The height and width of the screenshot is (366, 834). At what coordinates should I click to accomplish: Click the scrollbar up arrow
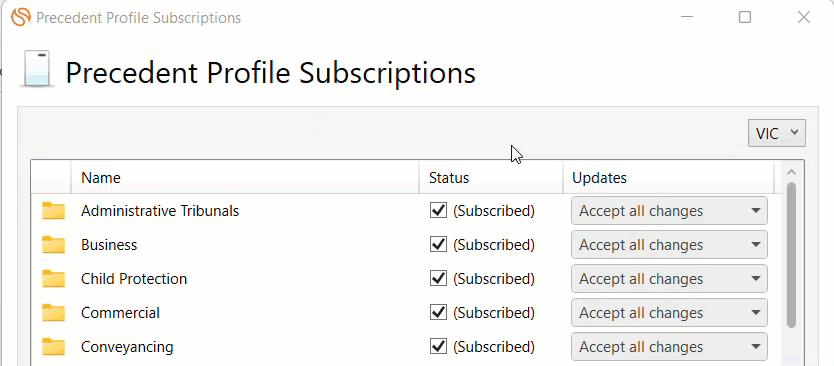click(x=791, y=172)
